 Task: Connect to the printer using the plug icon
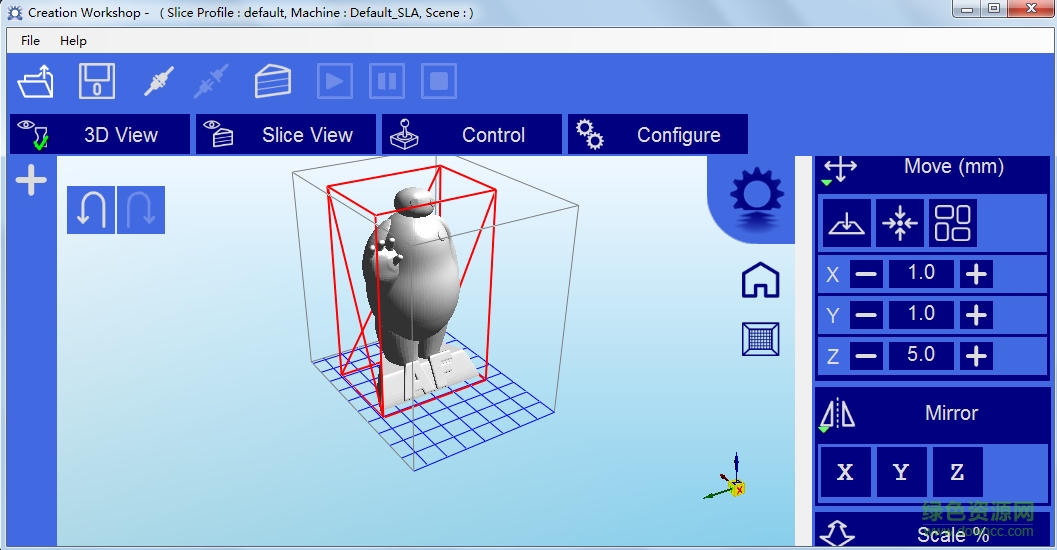(159, 82)
